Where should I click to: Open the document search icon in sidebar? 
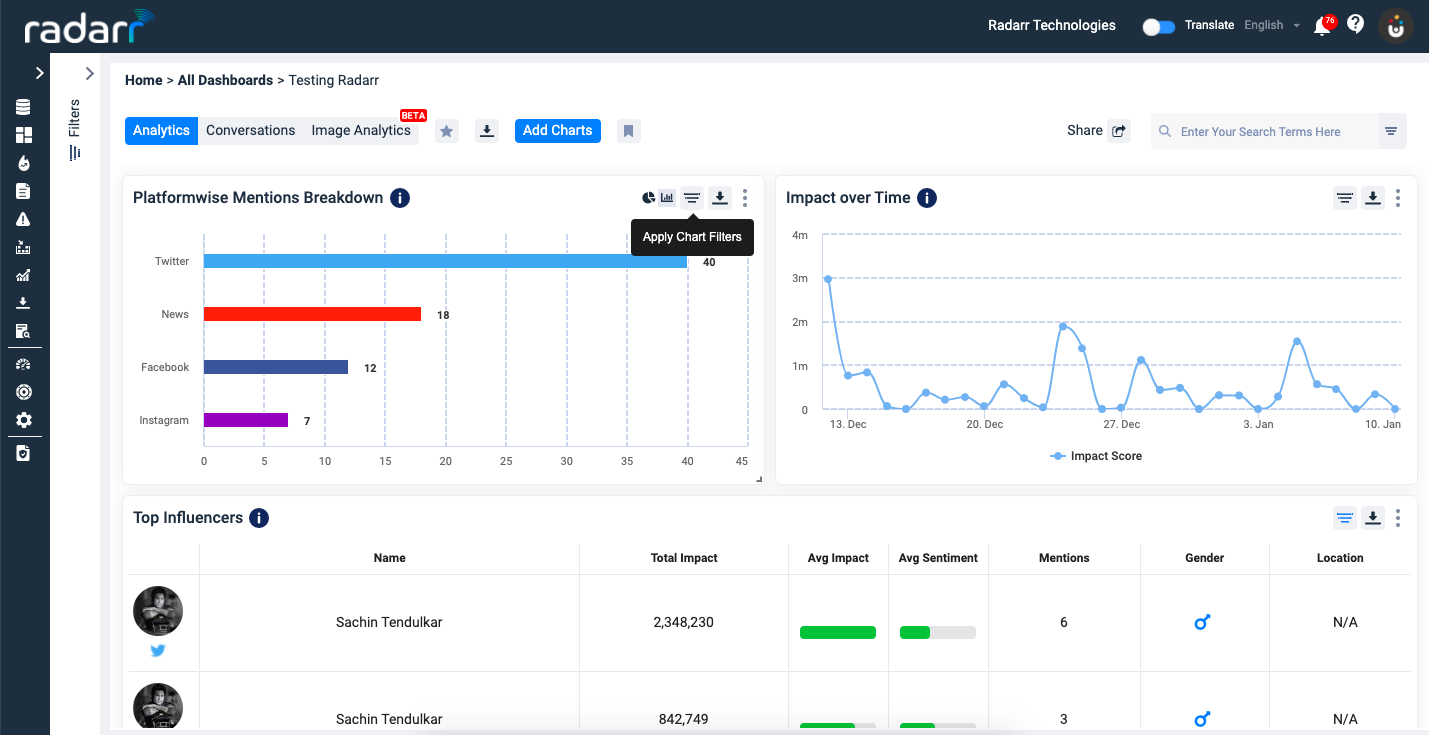(23, 331)
